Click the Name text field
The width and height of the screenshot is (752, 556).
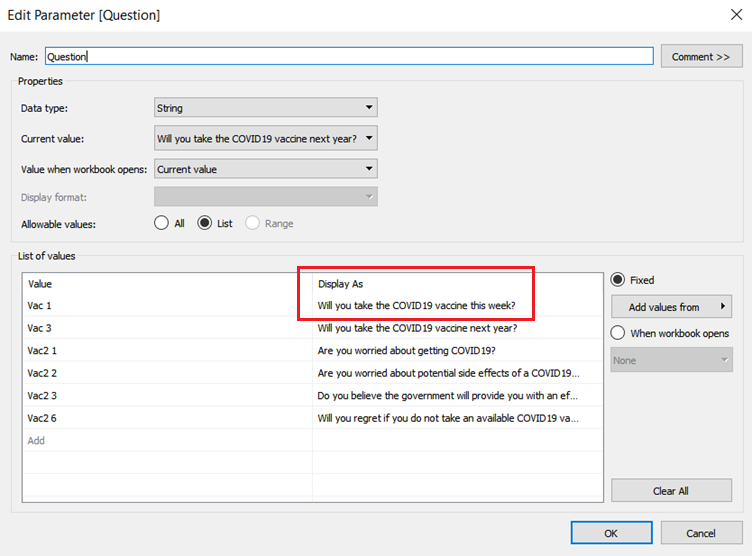point(349,57)
